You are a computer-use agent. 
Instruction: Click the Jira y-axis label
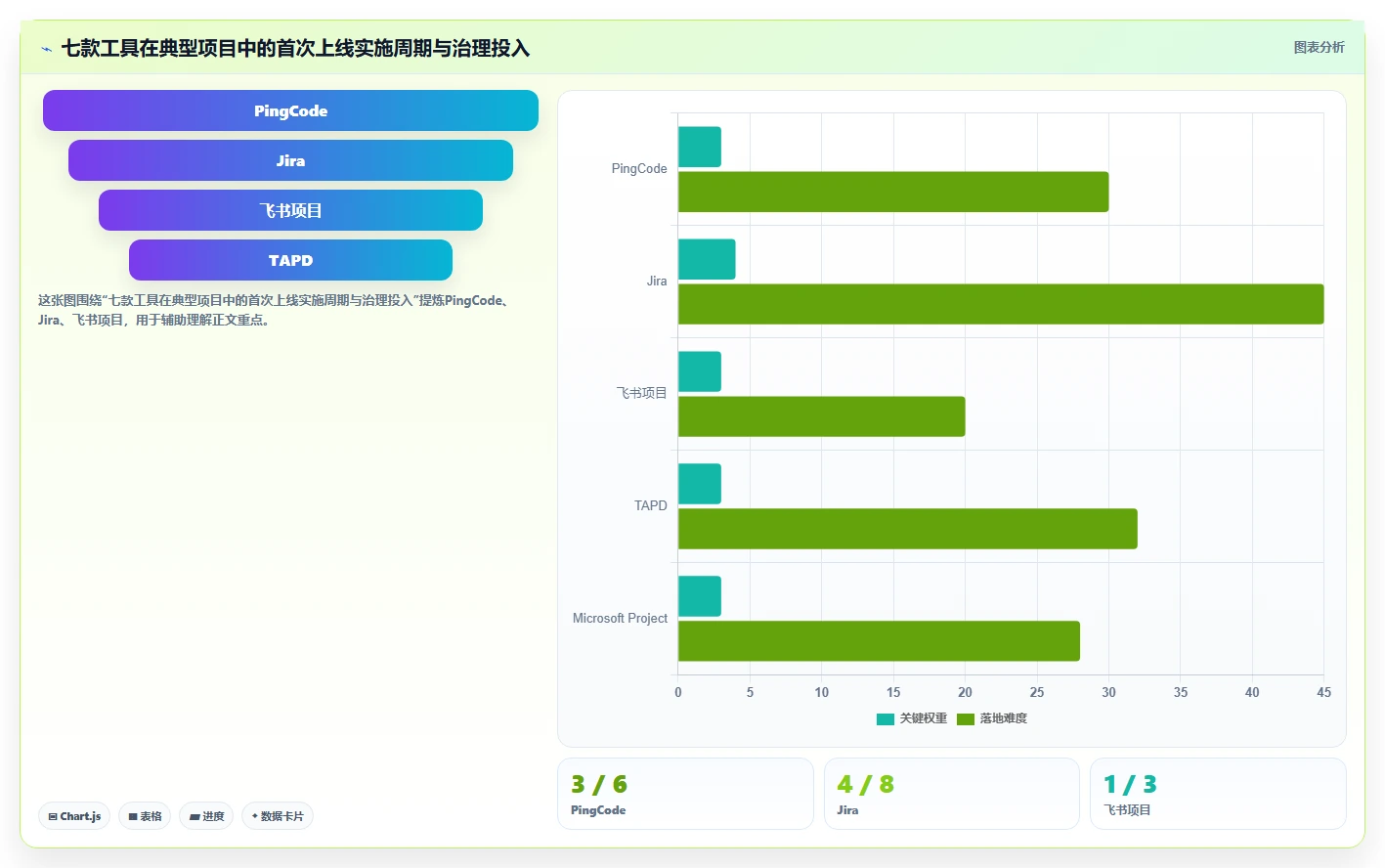(657, 282)
